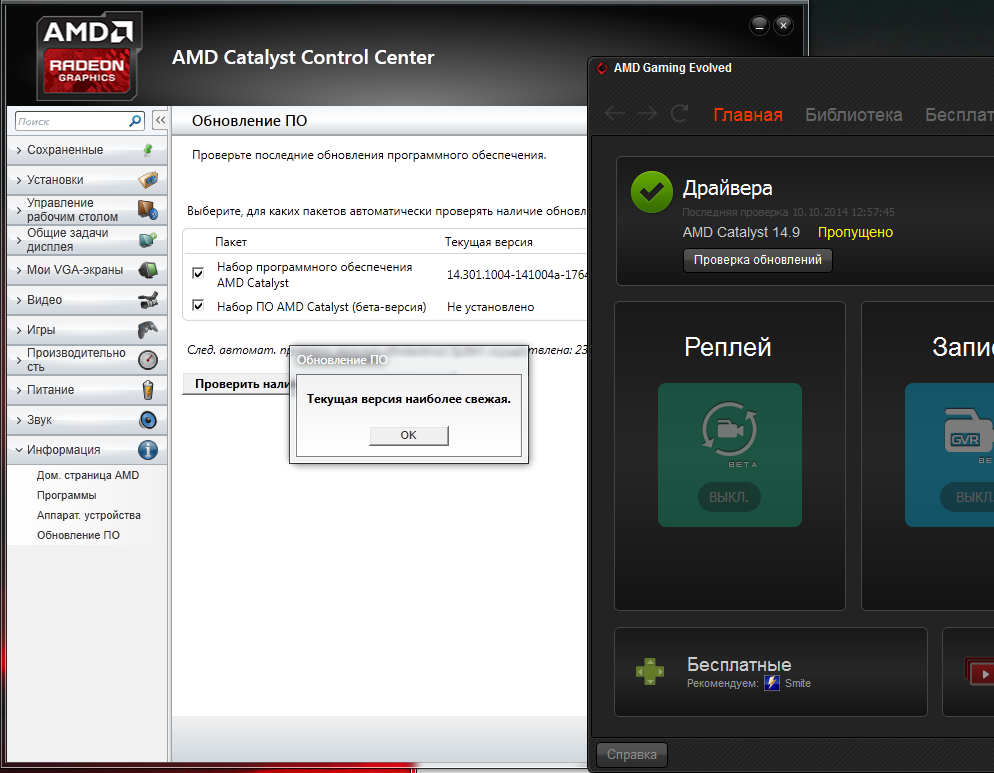Click the AMD Radeon Graphics logo
Image resolution: width=994 pixels, height=773 pixels.
pos(89,56)
